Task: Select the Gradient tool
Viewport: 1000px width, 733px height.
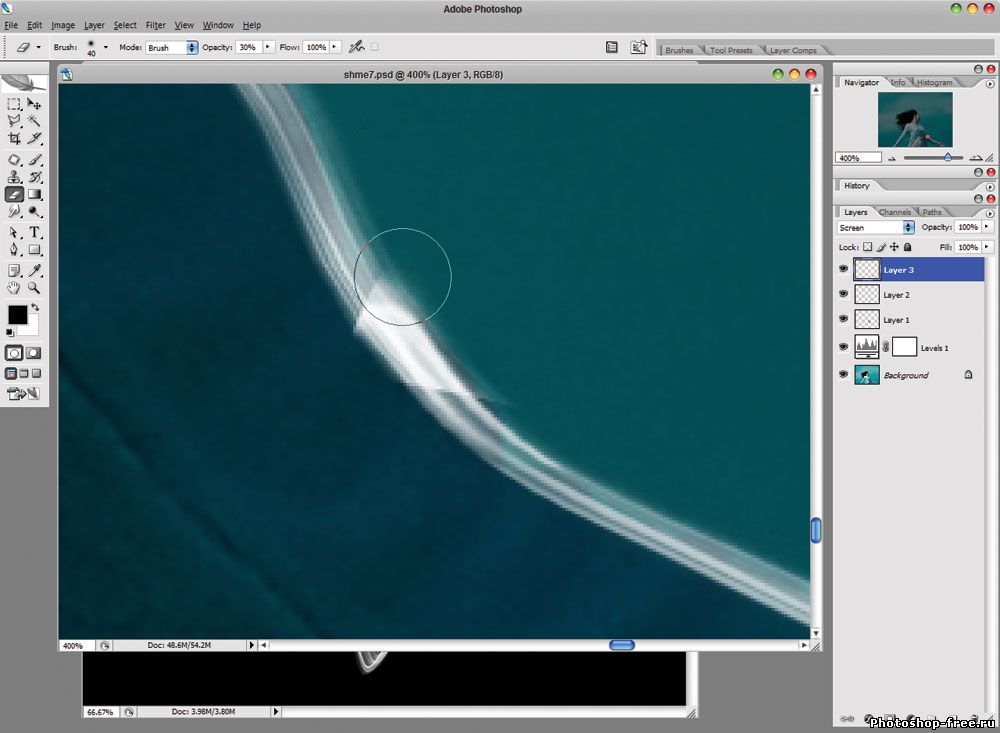Action: [x=35, y=194]
